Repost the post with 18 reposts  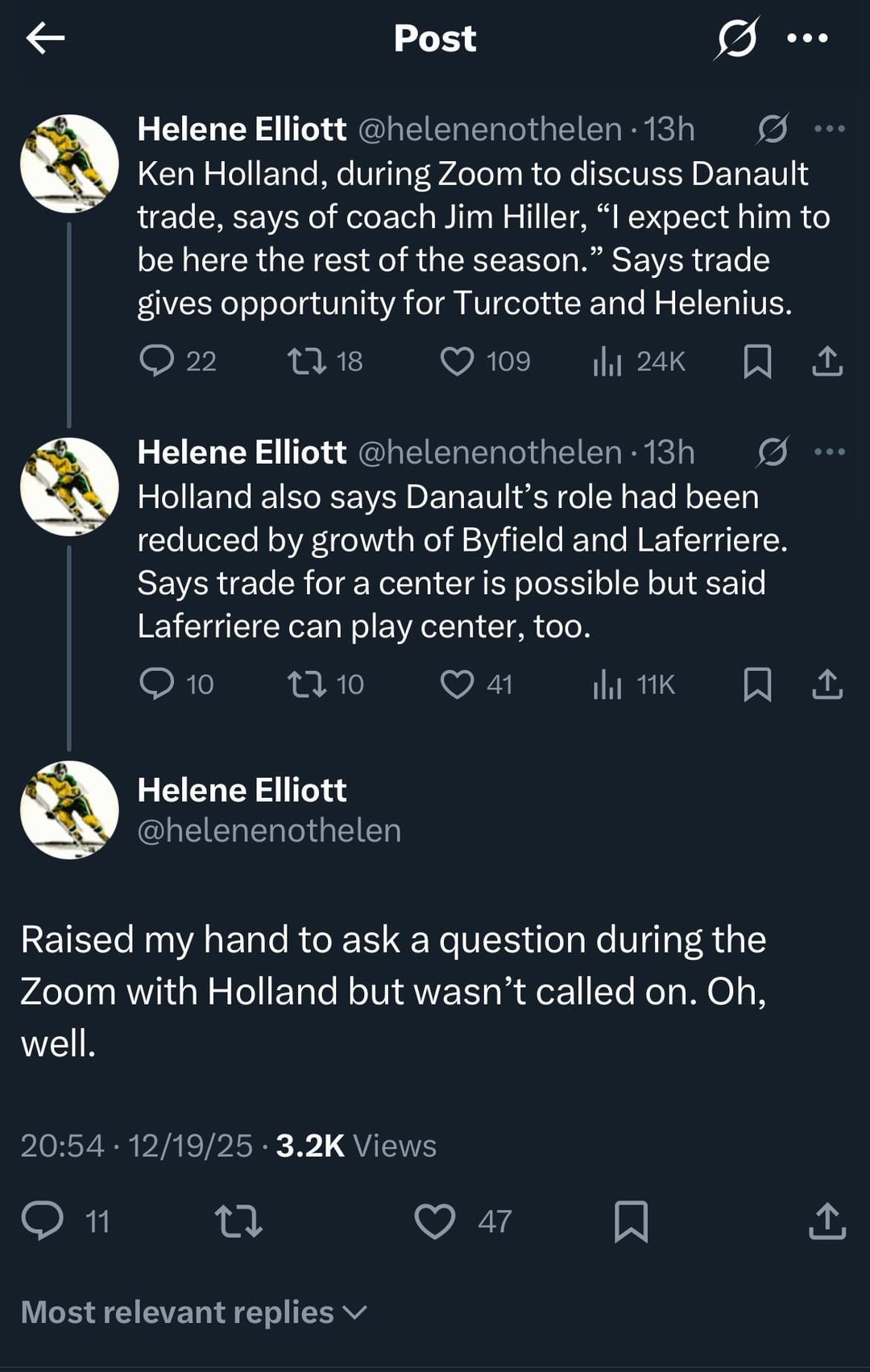tap(308, 362)
